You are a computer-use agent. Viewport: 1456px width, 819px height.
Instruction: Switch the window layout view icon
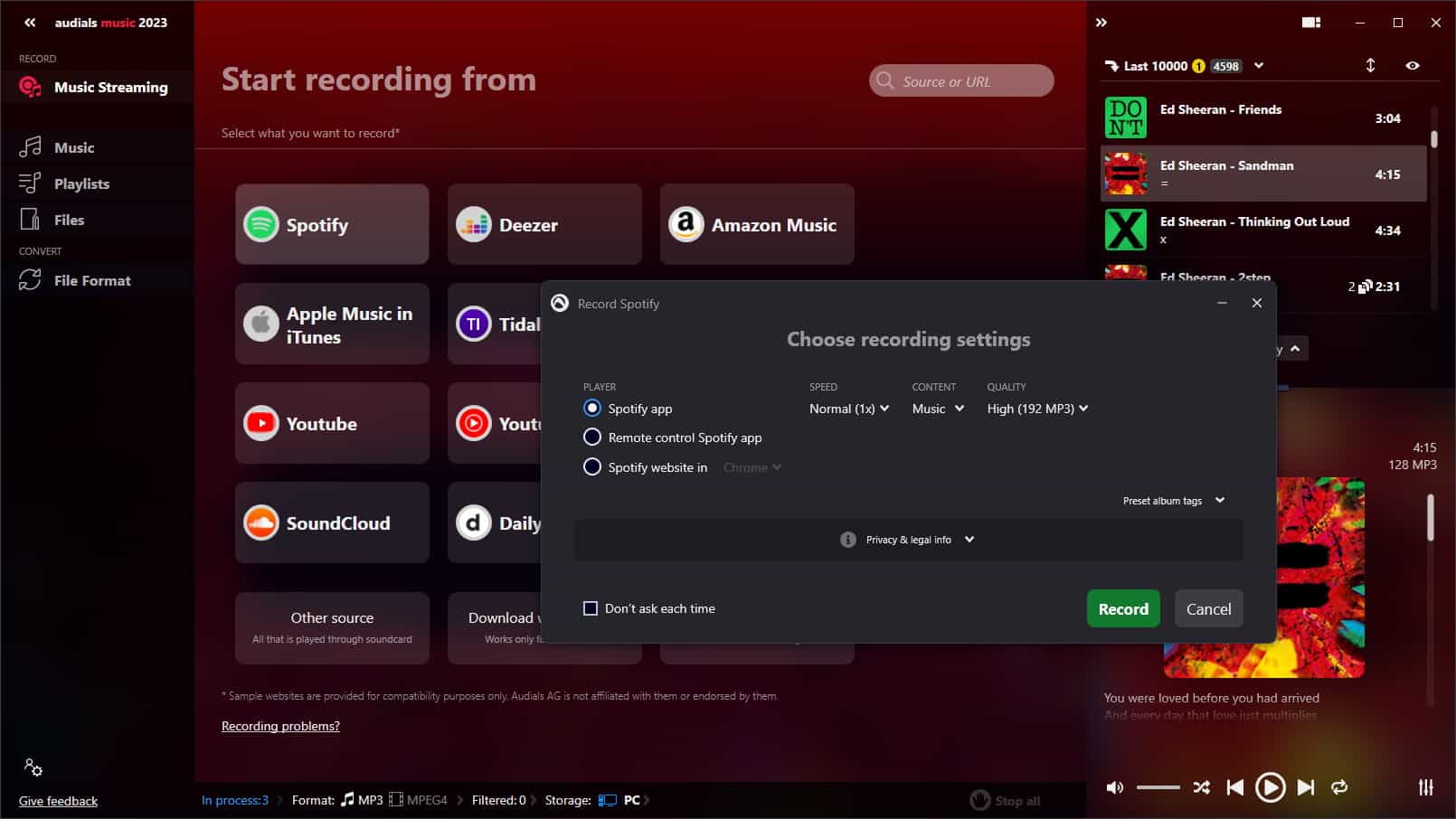(1311, 23)
